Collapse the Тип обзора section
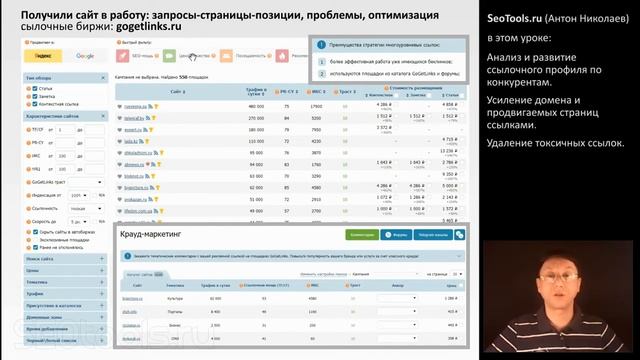The width and height of the screenshot is (640, 360). (x=103, y=78)
